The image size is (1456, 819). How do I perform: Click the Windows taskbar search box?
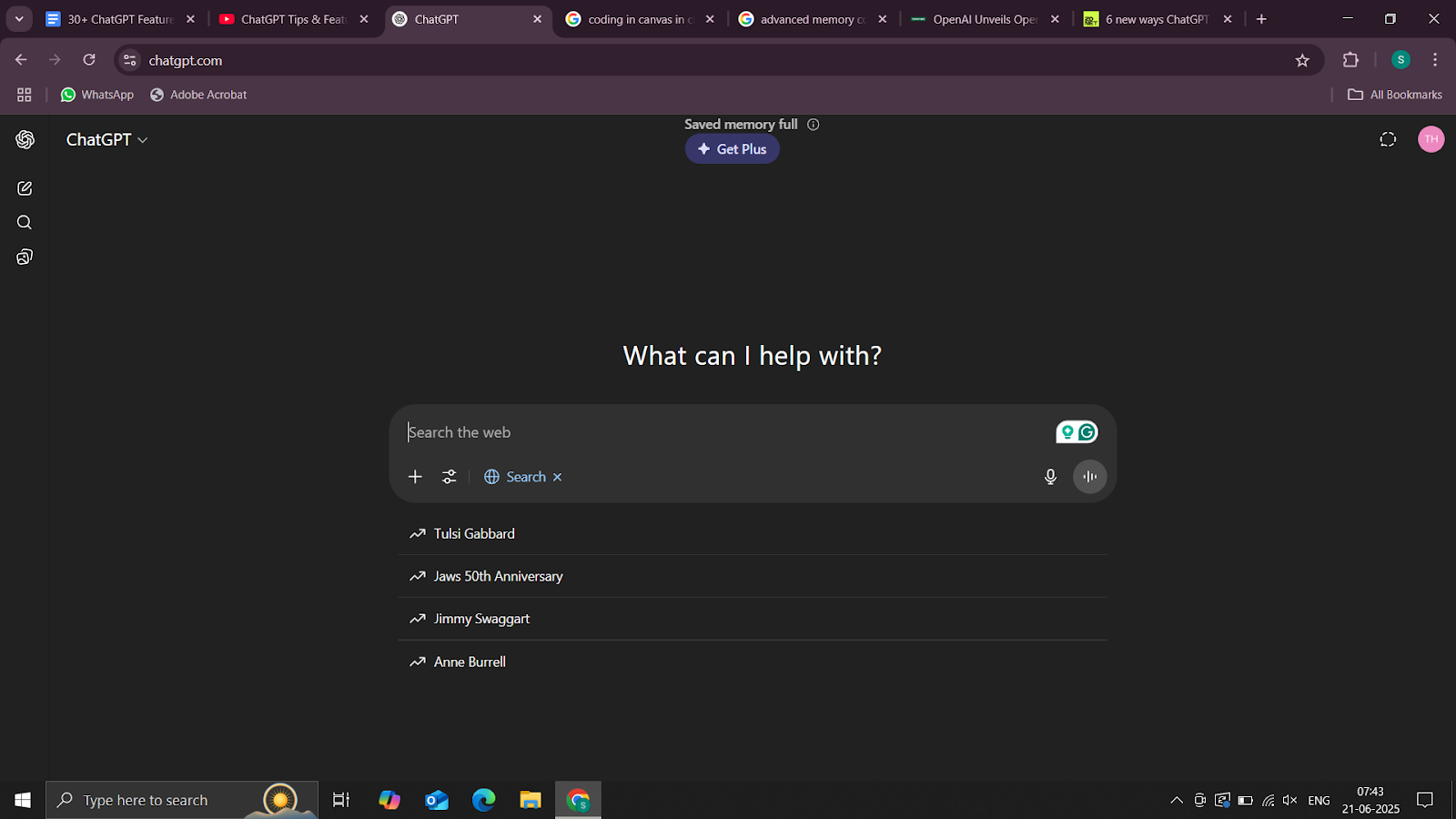(x=182, y=800)
